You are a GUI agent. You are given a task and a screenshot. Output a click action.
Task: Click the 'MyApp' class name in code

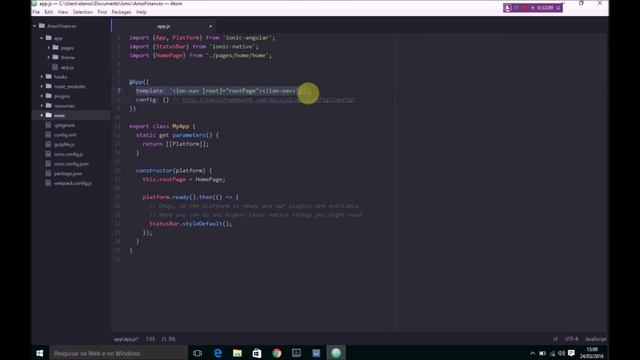(x=180, y=127)
